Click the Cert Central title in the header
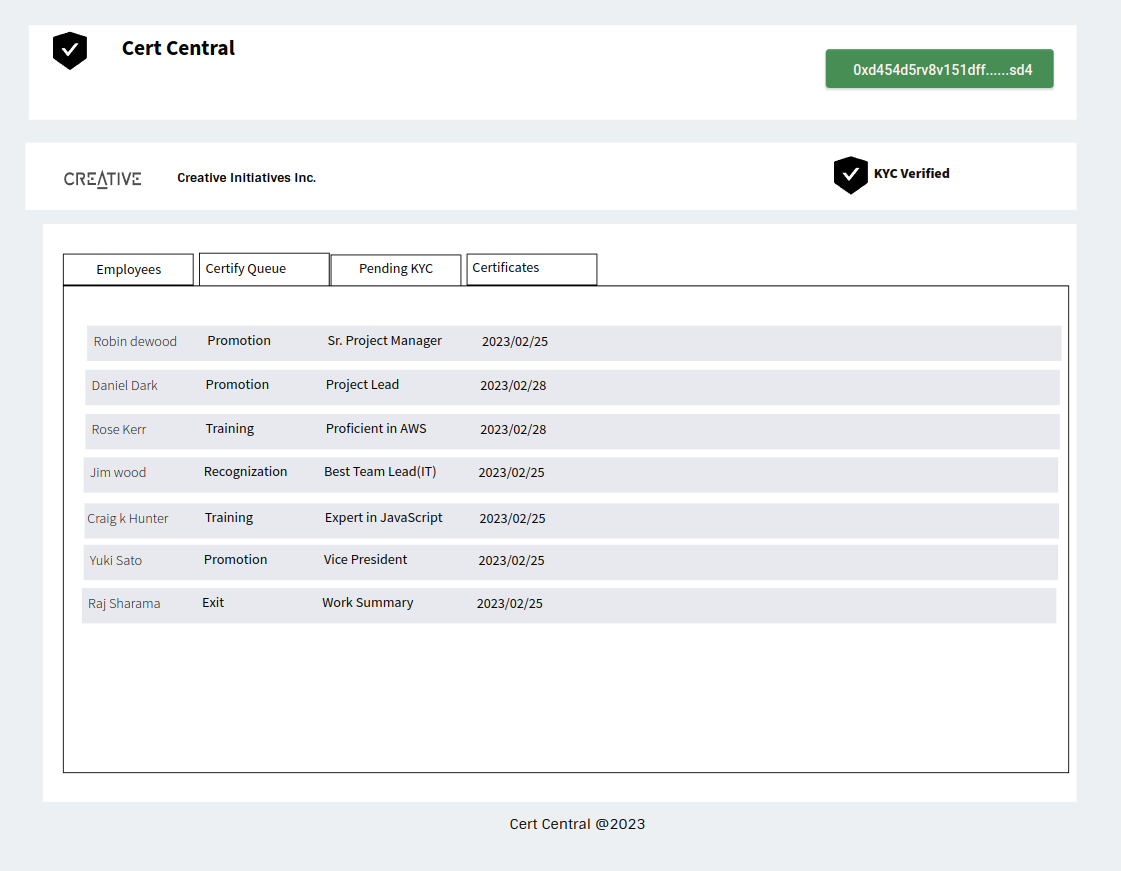 tap(178, 47)
